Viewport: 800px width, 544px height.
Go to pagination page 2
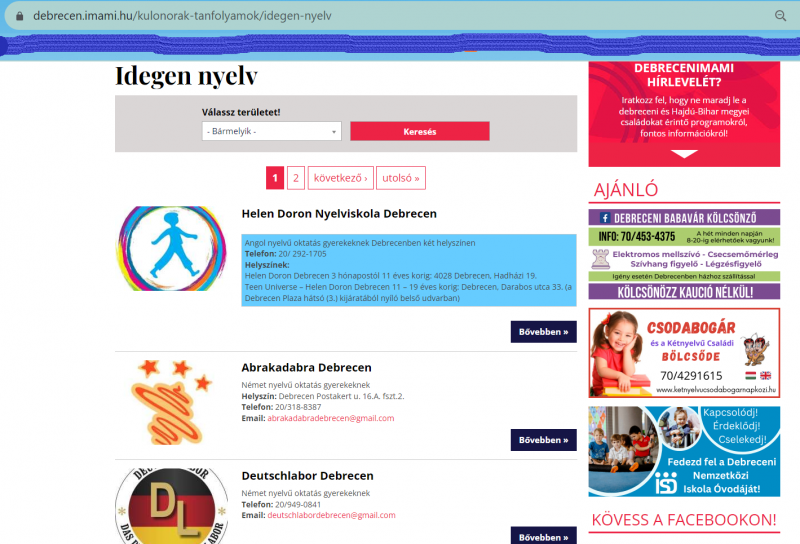pos(296,178)
